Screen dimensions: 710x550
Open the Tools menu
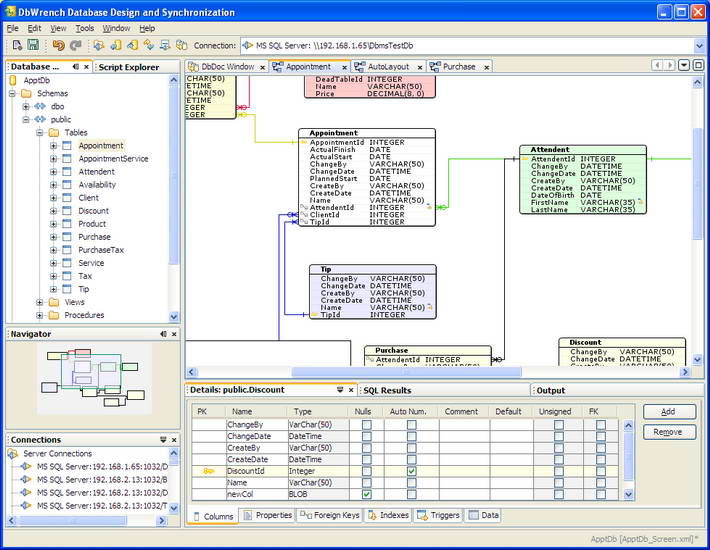[x=85, y=28]
